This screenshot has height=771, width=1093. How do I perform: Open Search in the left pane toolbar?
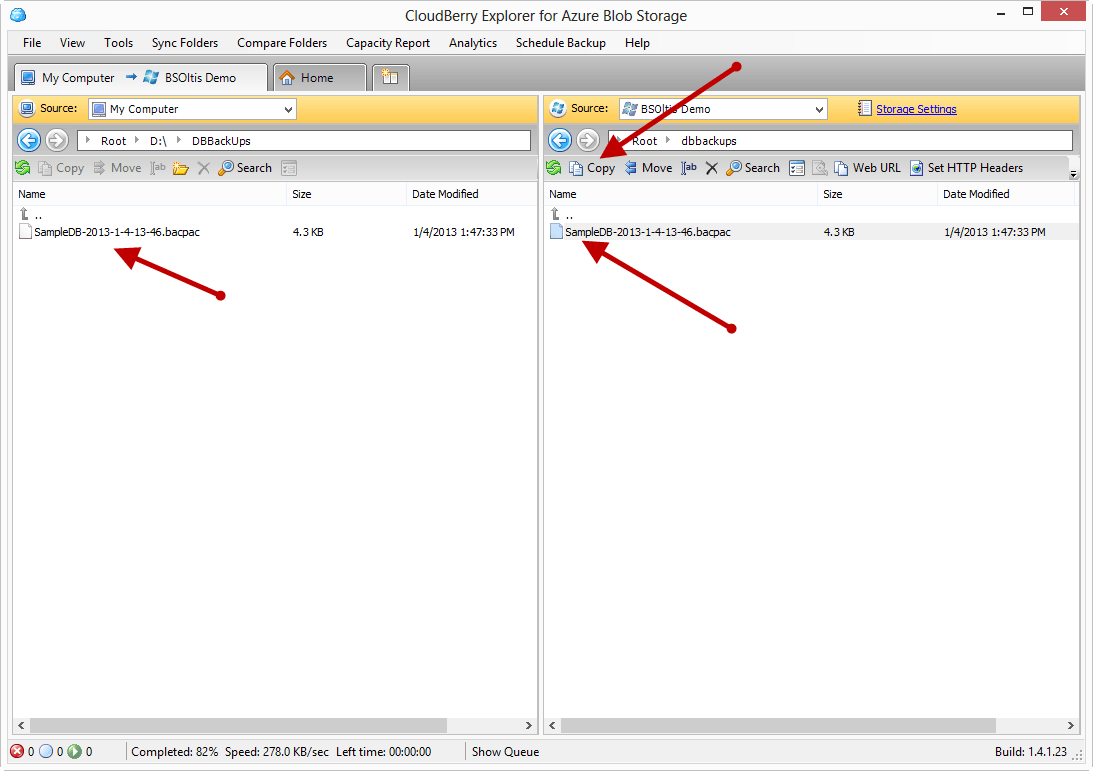[245, 168]
